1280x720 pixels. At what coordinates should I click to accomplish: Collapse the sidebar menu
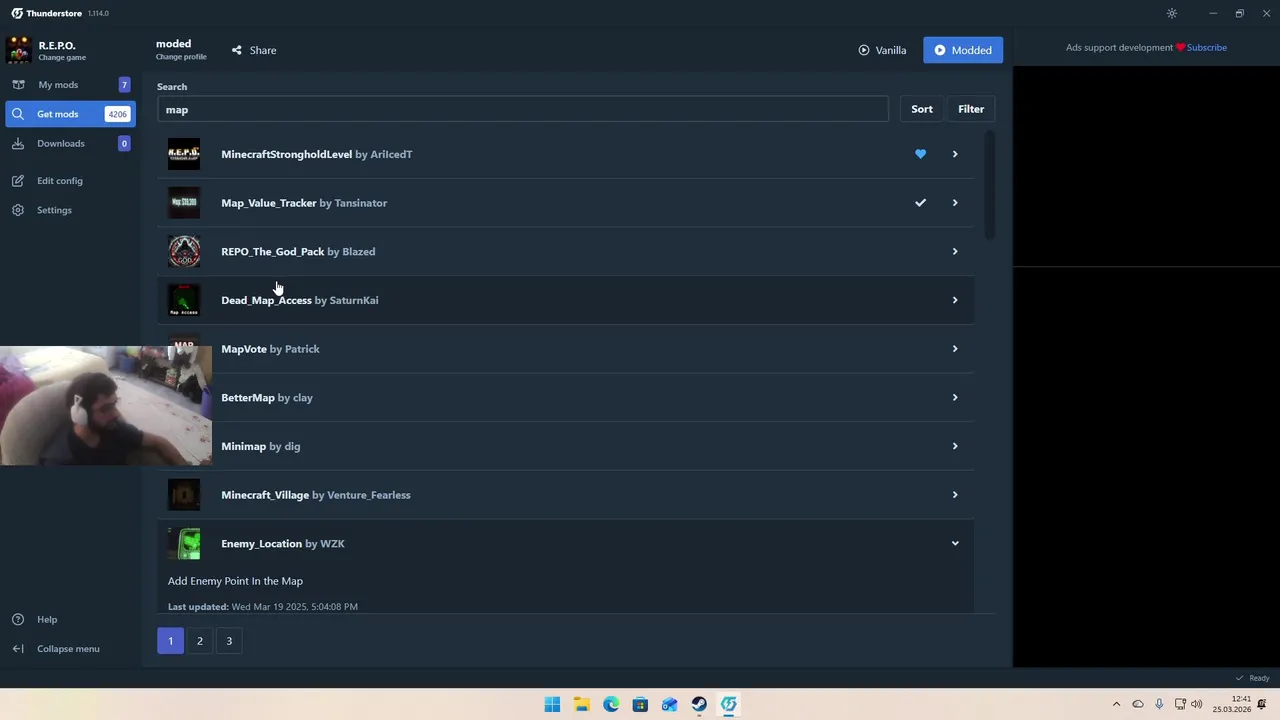70,649
